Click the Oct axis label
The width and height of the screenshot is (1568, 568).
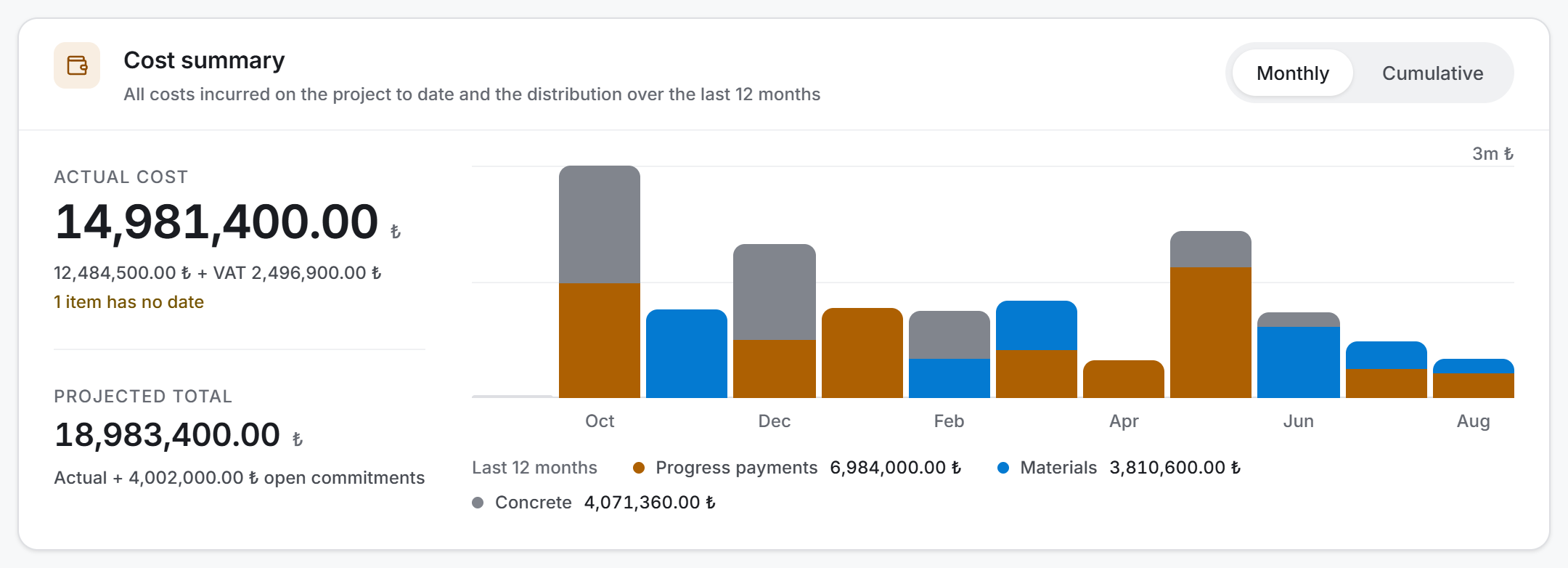(x=600, y=421)
